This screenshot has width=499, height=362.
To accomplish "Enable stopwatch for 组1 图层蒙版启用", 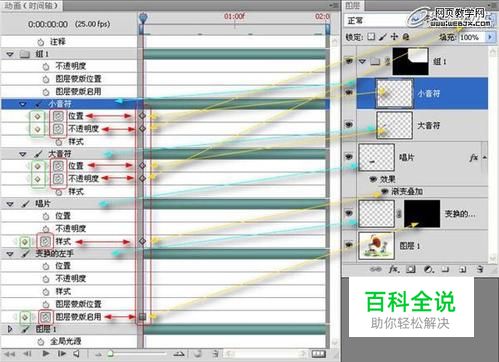I will pos(46,92).
